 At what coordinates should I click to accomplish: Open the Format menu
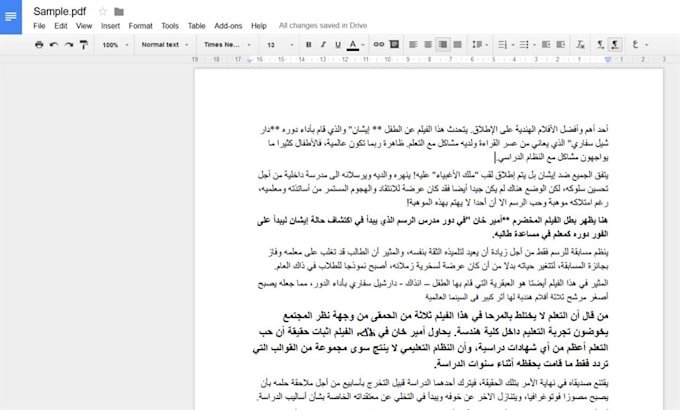click(x=141, y=26)
